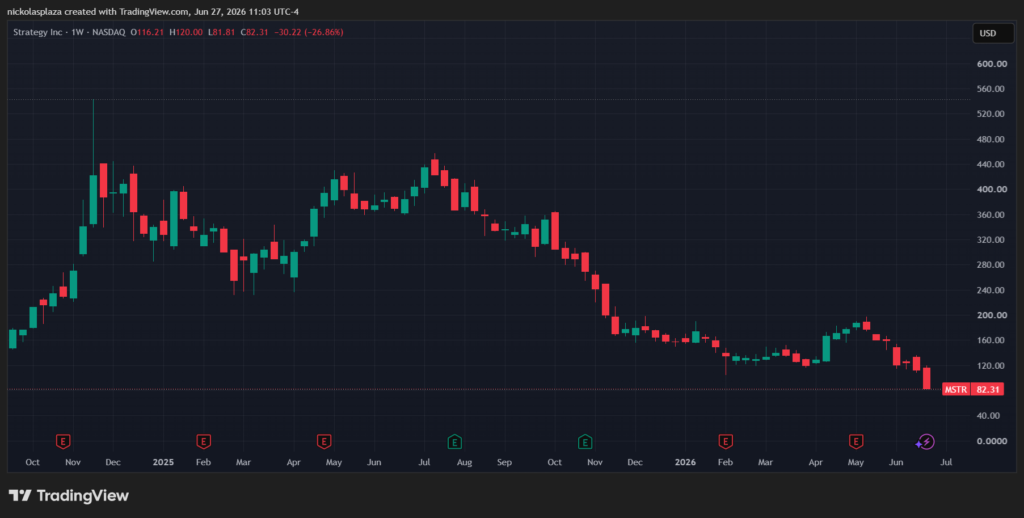Click the Jul label at the time axis end
Screen dimensions: 1024x518
946,462
